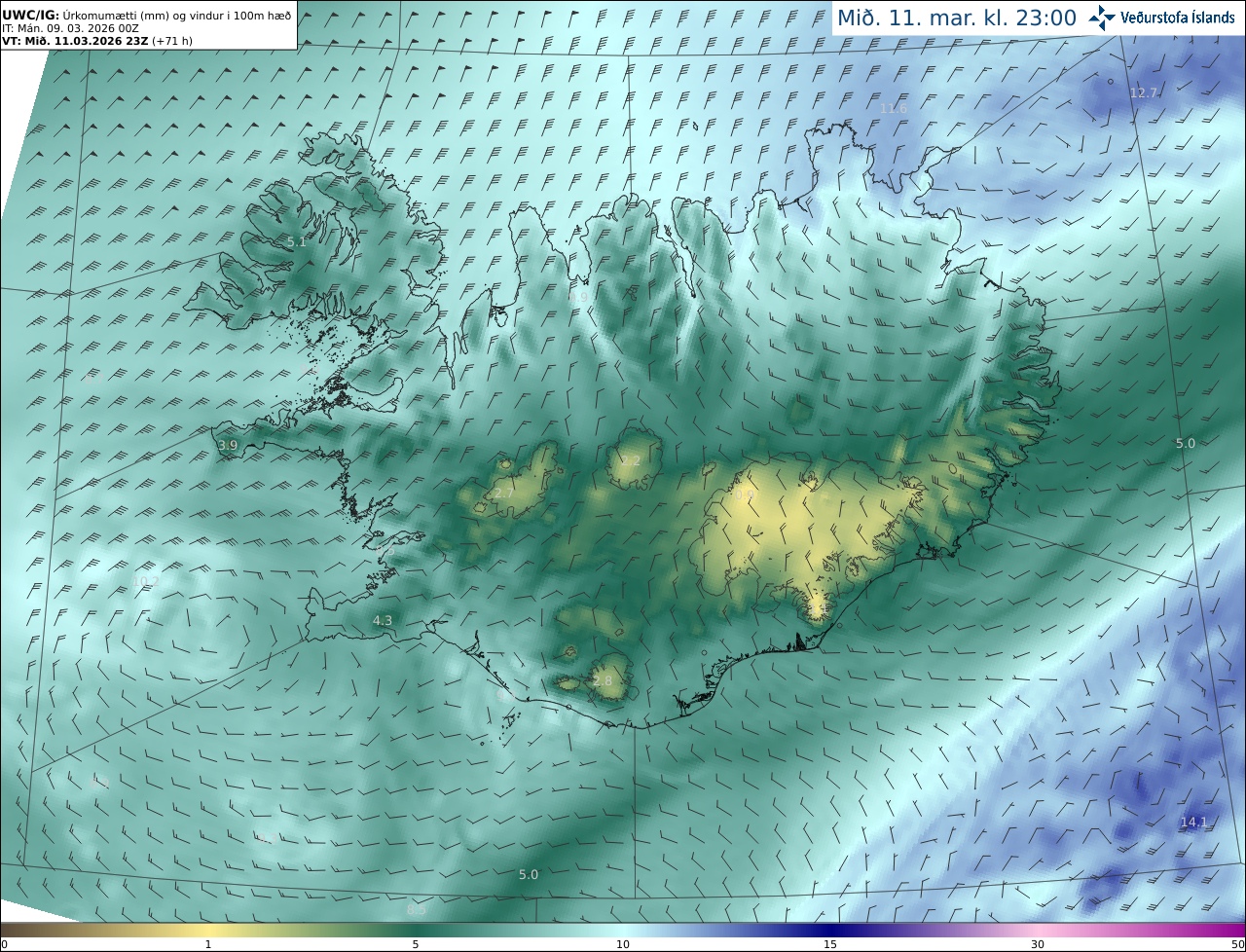Click the 0 tick on the color scale
This screenshot has width=1246, height=952.
tap(4, 944)
